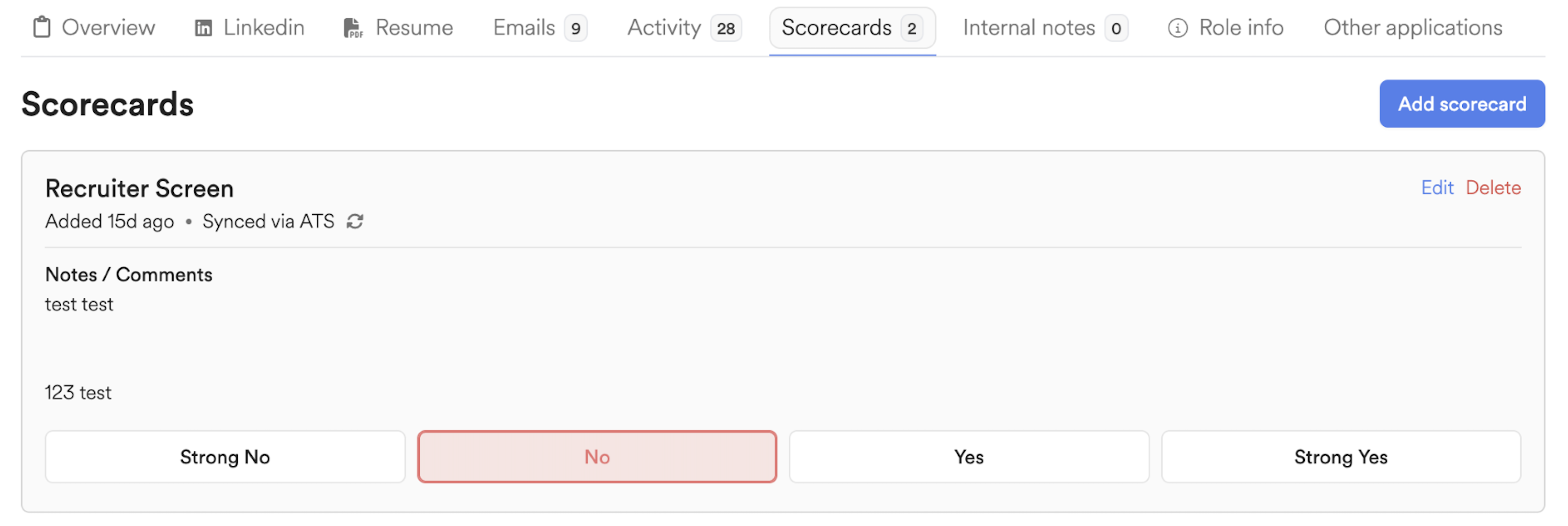Click the Emails count badge showing 9
1568x526 pixels.
click(575, 29)
